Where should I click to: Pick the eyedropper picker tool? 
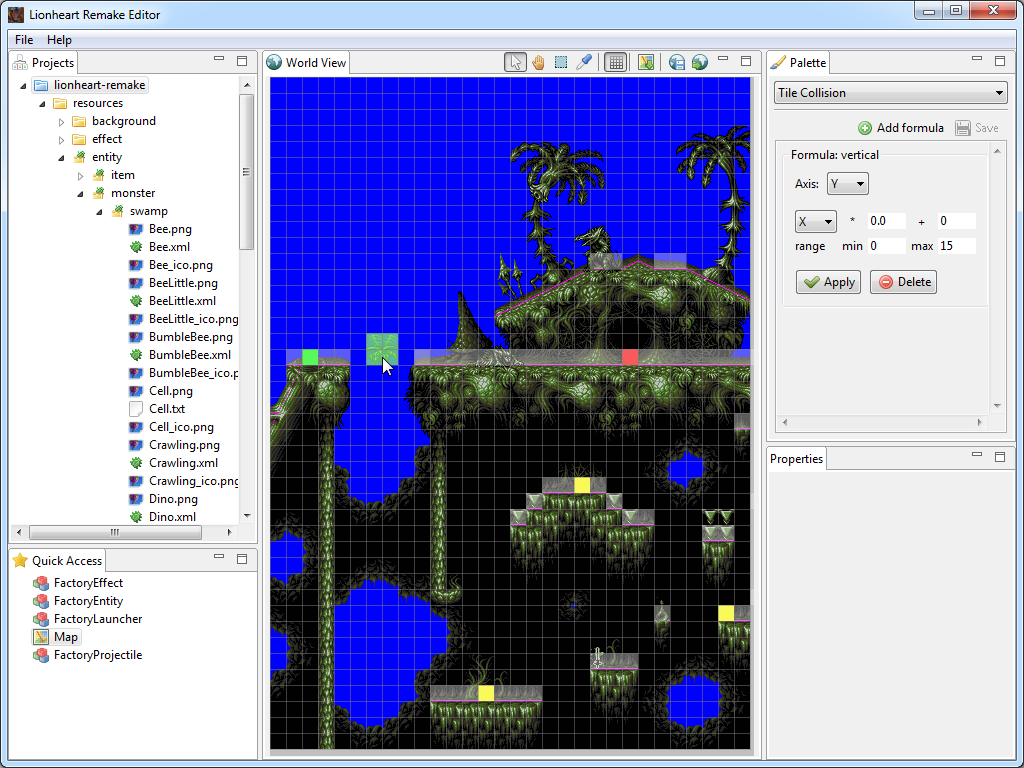coord(583,63)
